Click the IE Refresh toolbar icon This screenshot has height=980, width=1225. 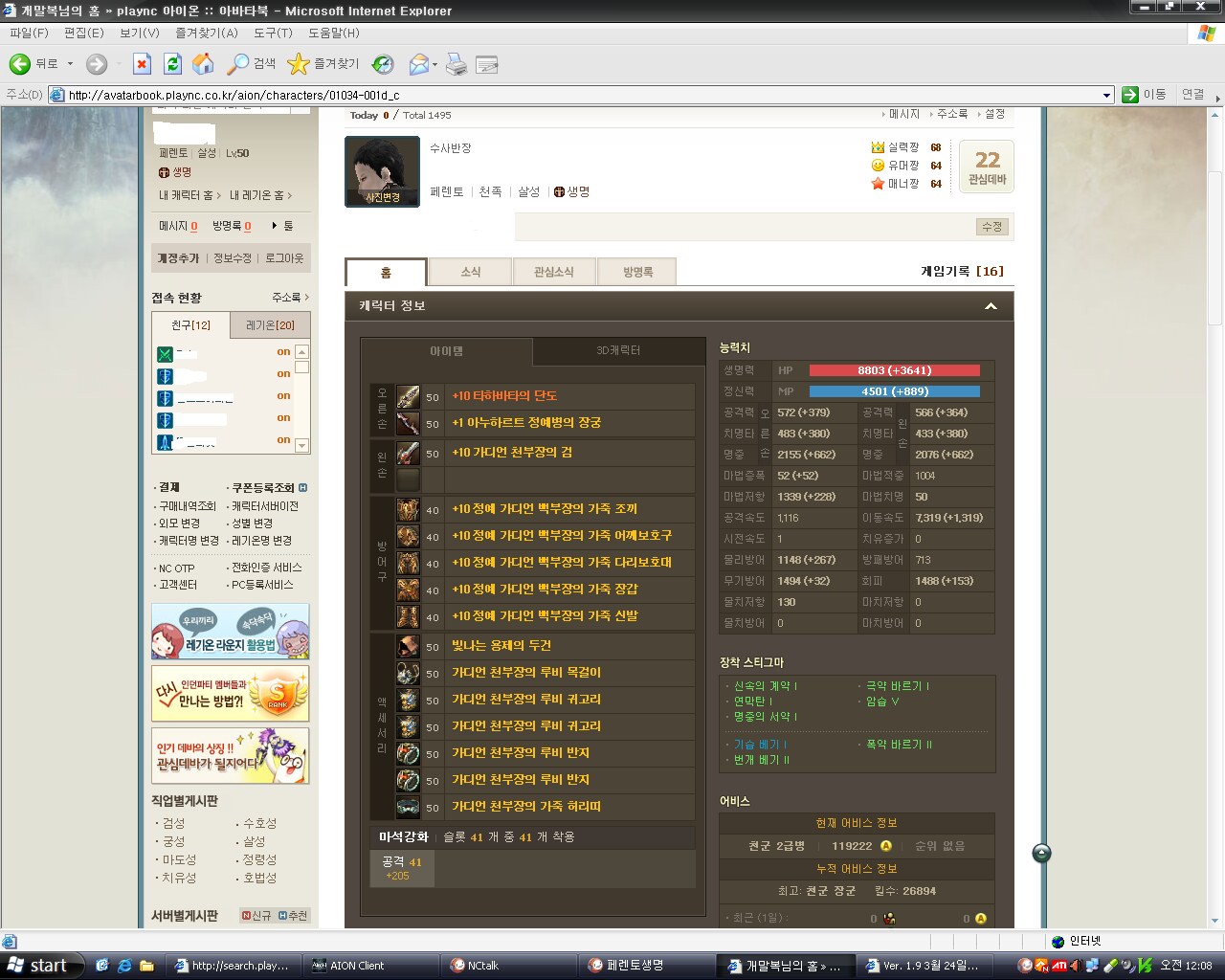point(172,64)
